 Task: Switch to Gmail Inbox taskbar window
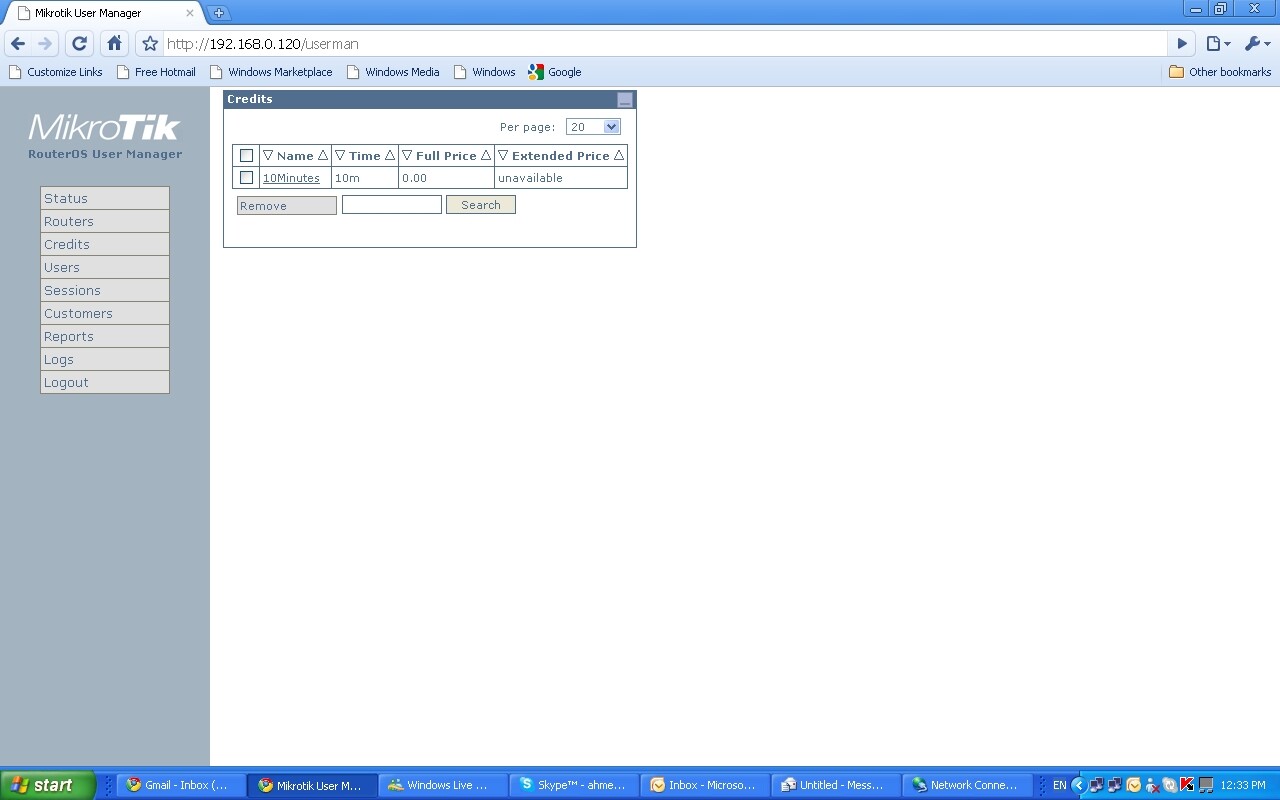coord(182,785)
